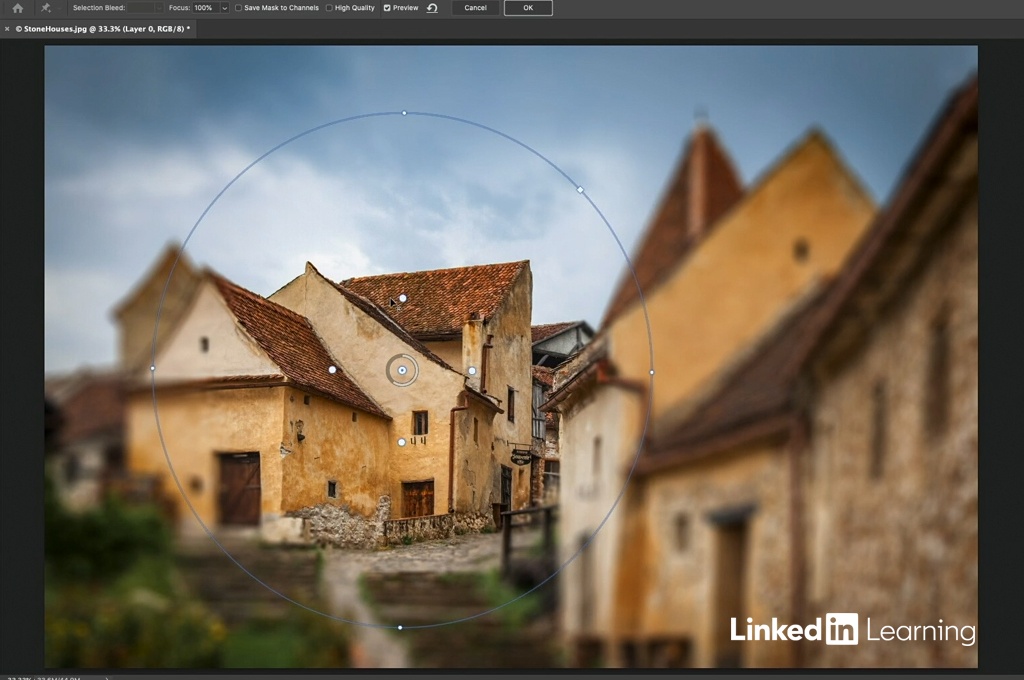This screenshot has width=1024, height=680.
Task: Click the Home icon in options bar
Action: pos(17,8)
